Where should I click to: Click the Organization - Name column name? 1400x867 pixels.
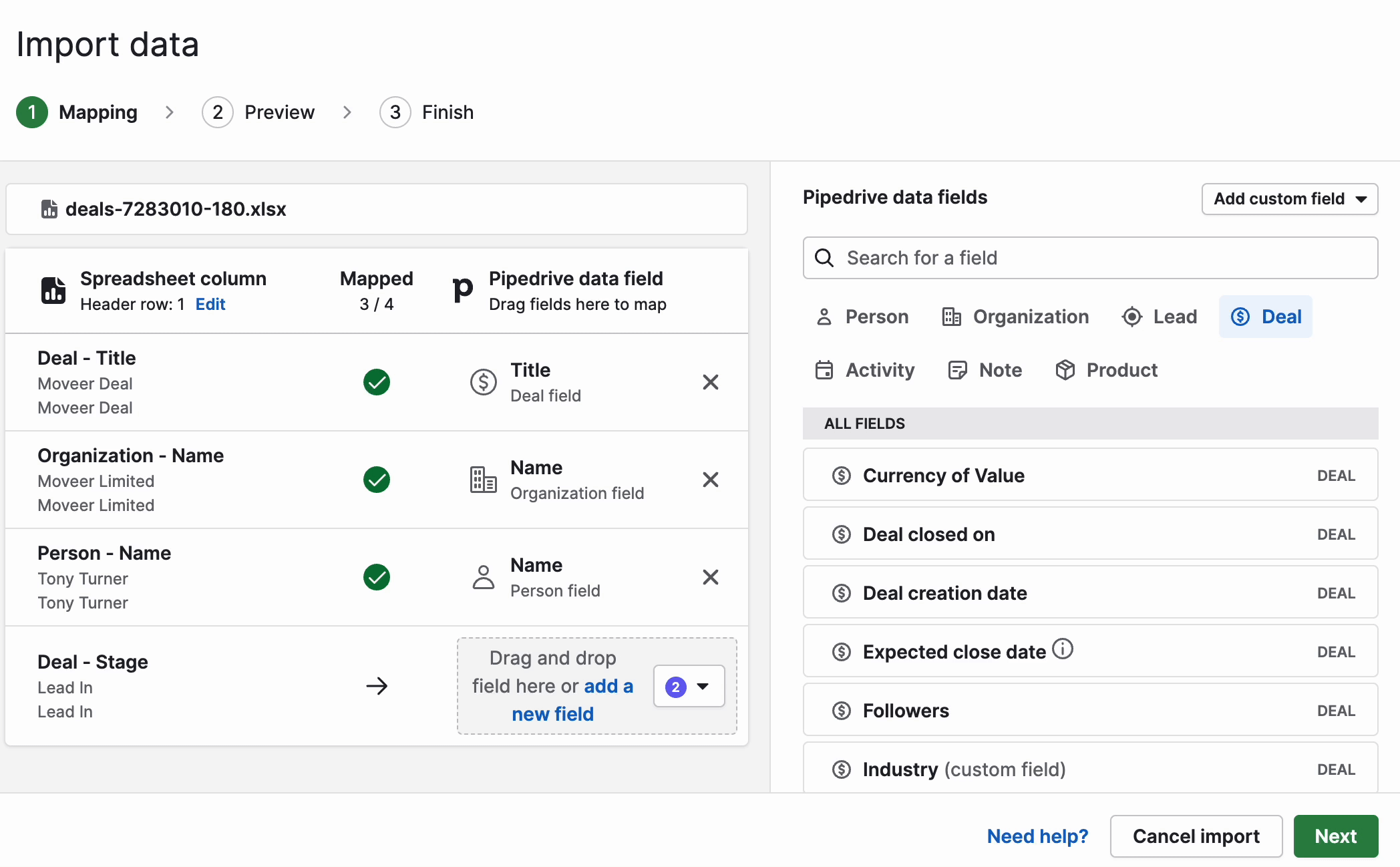click(x=131, y=456)
